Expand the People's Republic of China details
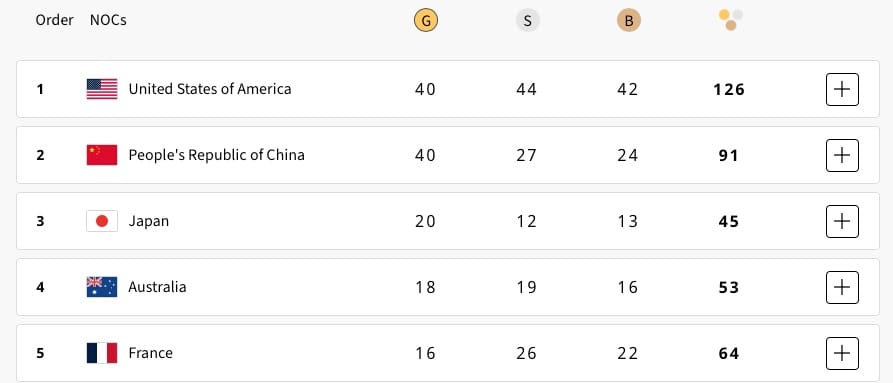 pyautogui.click(x=842, y=155)
